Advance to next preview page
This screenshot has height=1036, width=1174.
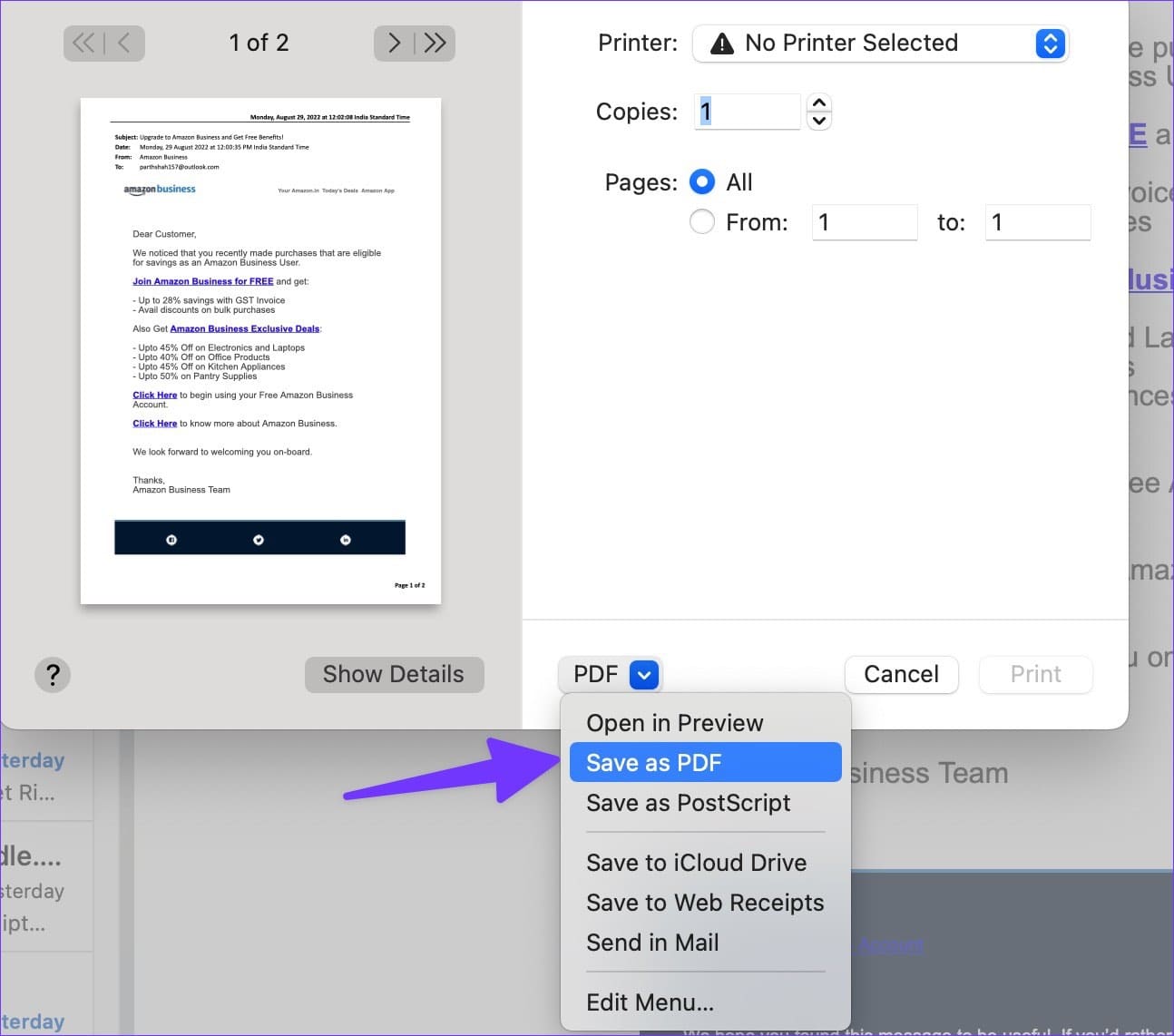pos(394,43)
